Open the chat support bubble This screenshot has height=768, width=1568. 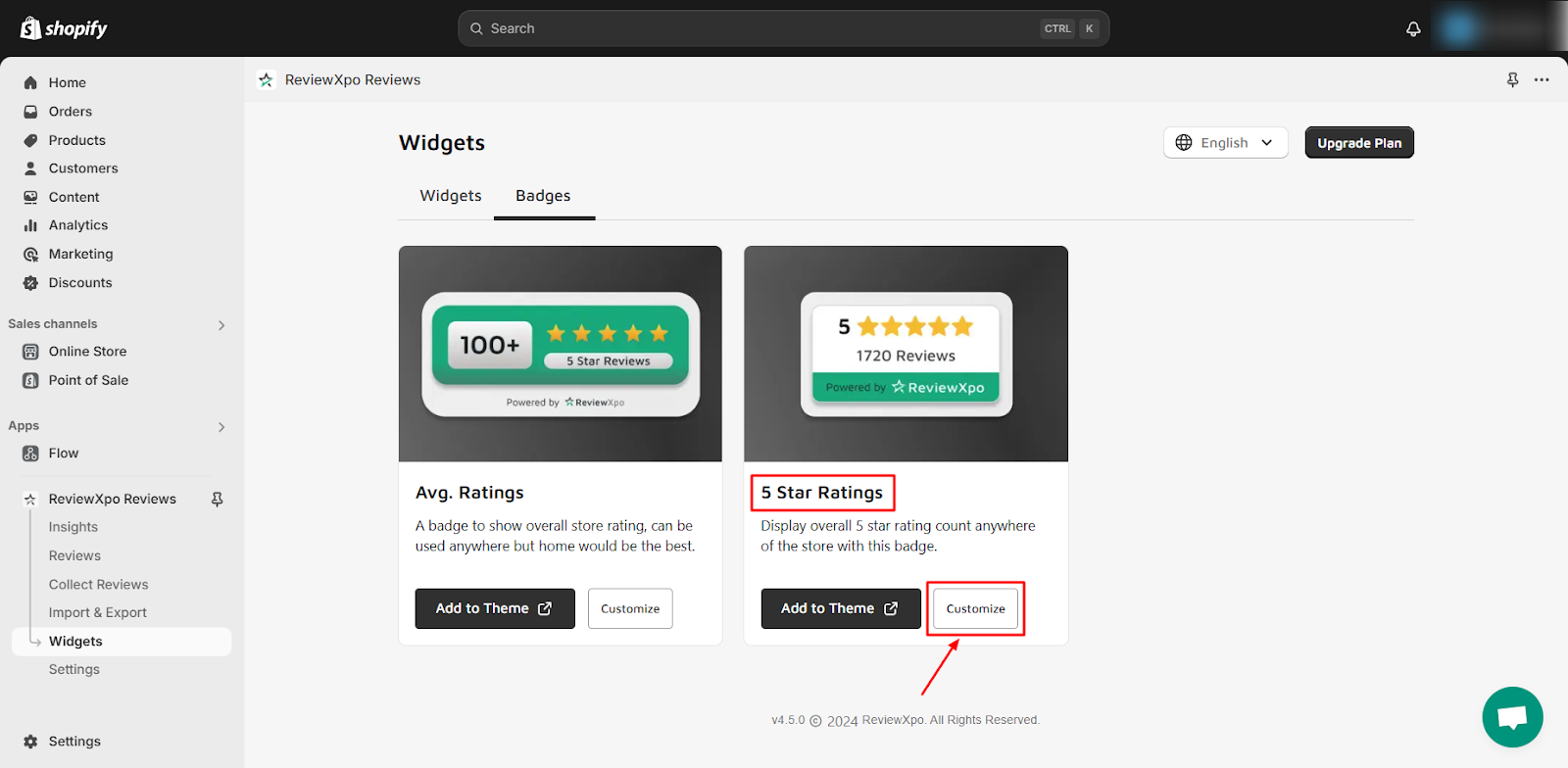click(x=1512, y=717)
